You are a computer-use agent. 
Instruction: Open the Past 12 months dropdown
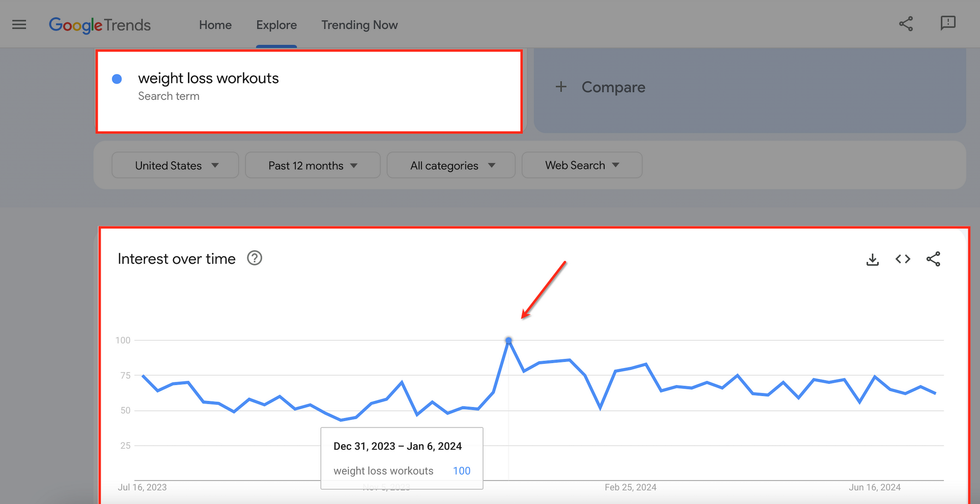pyautogui.click(x=312, y=166)
